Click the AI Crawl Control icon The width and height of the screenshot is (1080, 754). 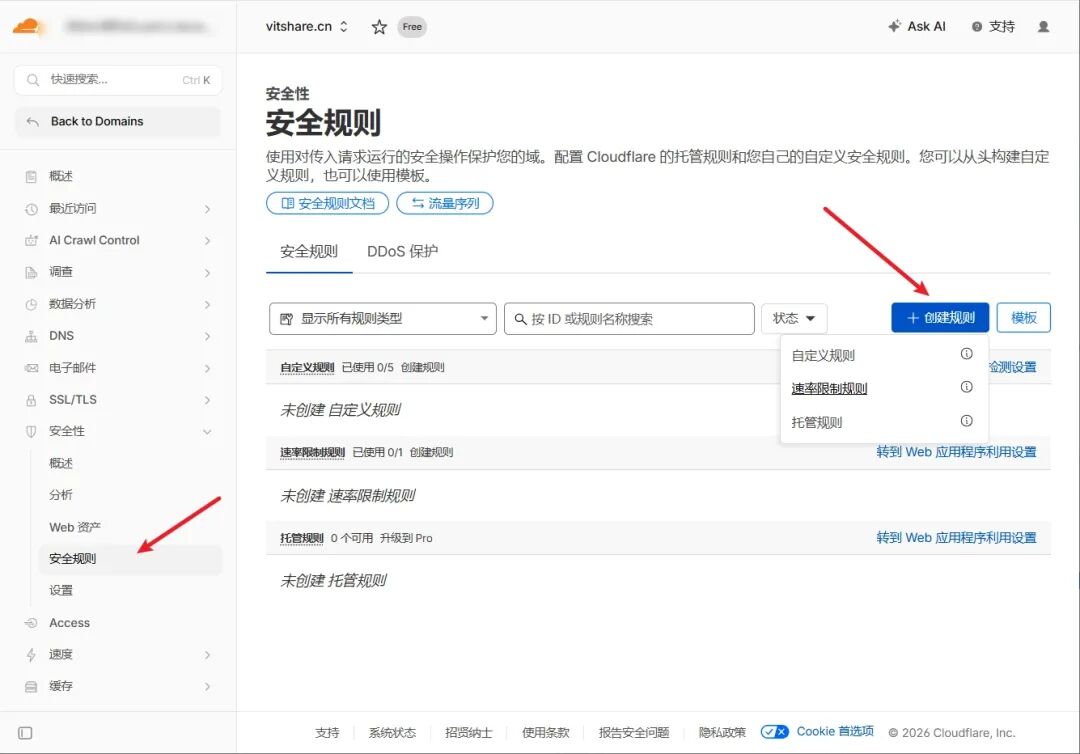point(31,240)
